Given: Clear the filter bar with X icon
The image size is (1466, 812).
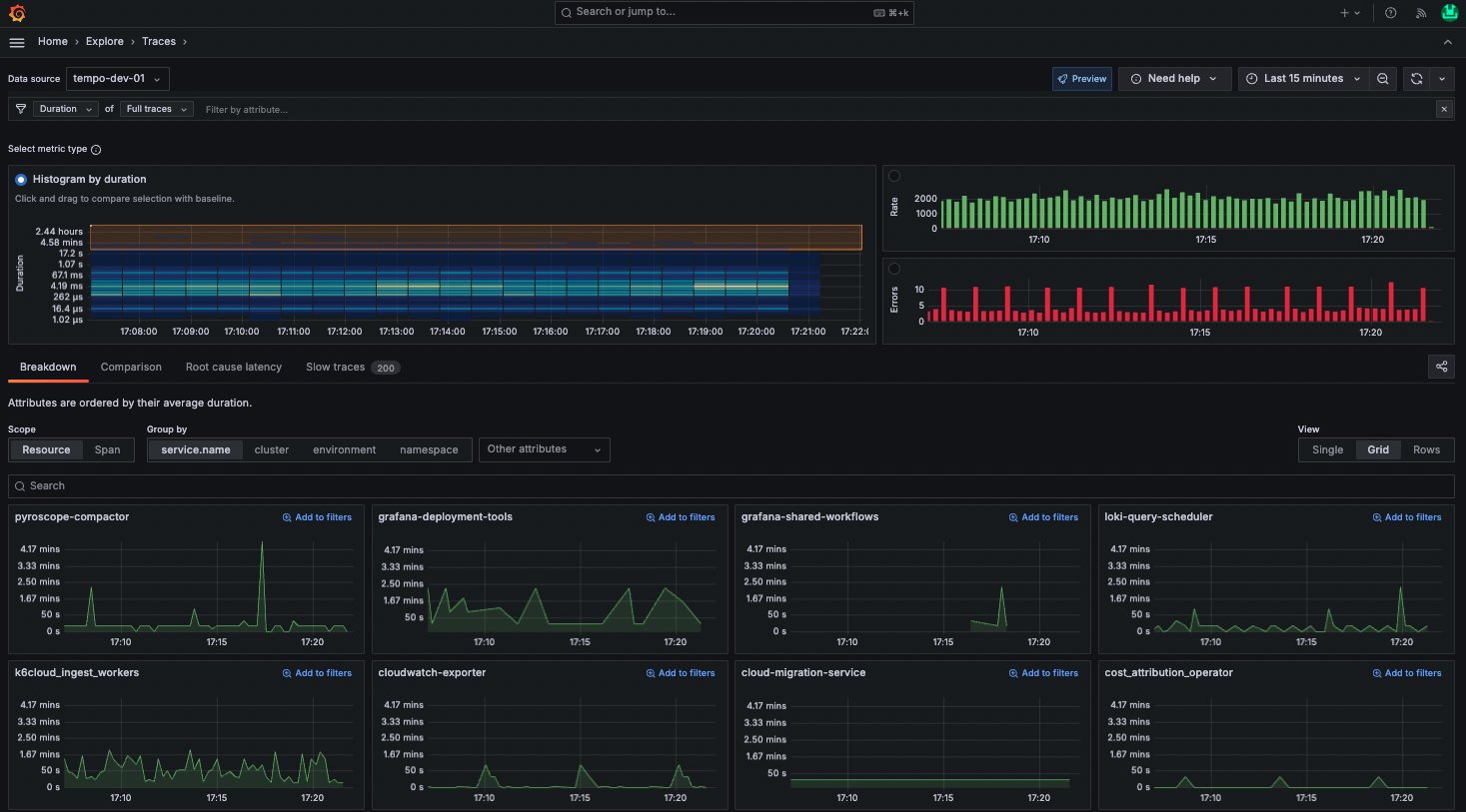Looking at the screenshot, I should pos(1444,109).
